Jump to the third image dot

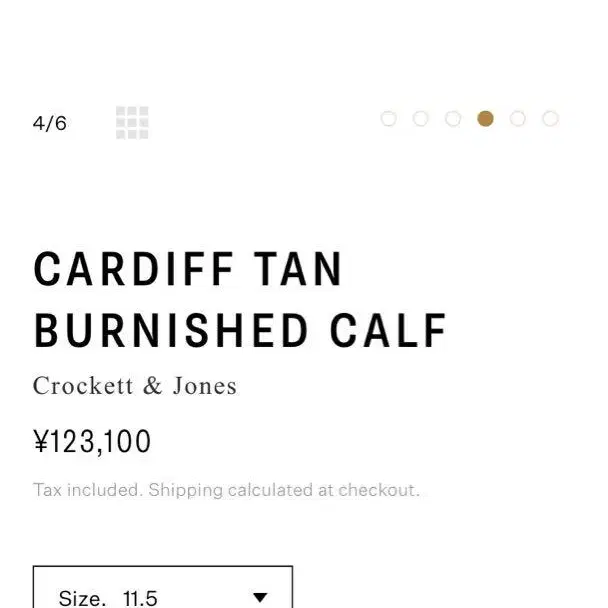[453, 119]
